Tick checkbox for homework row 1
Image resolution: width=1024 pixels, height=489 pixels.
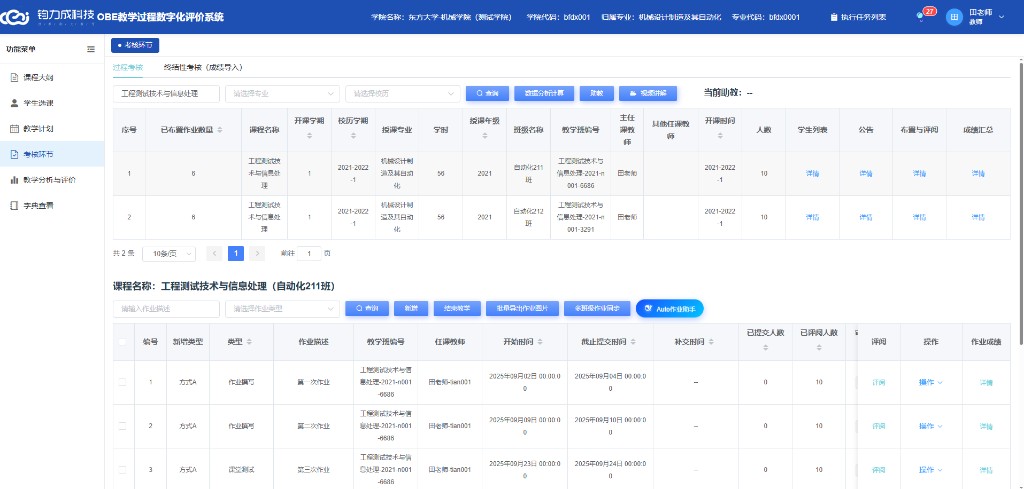(123, 382)
